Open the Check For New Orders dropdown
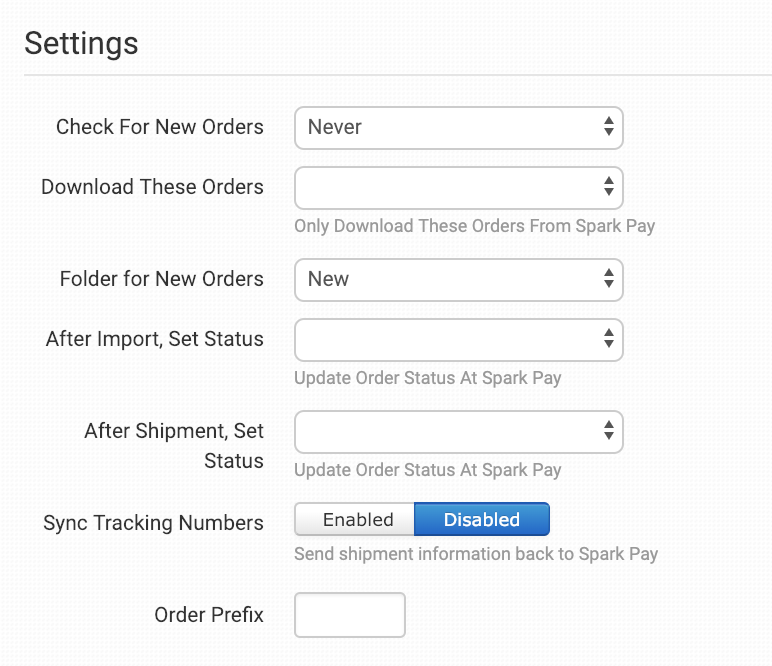 tap(458, 128)
